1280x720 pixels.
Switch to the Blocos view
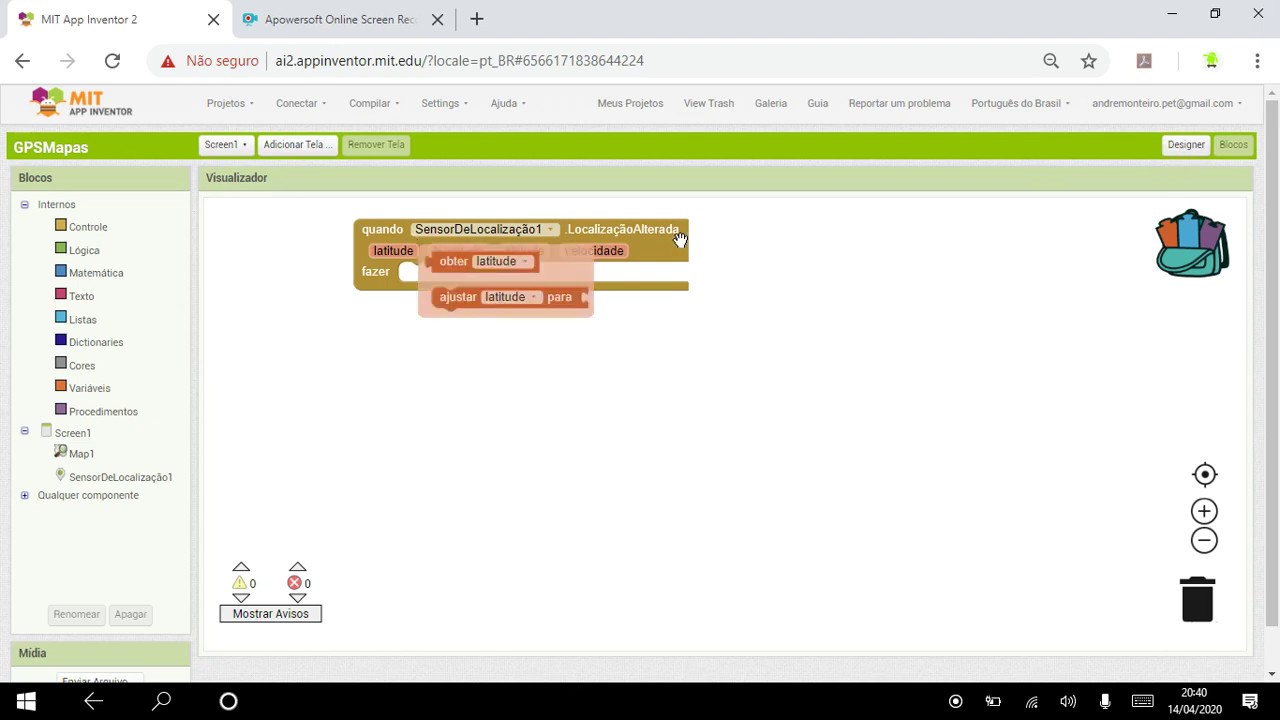(x=1233, y=145)
